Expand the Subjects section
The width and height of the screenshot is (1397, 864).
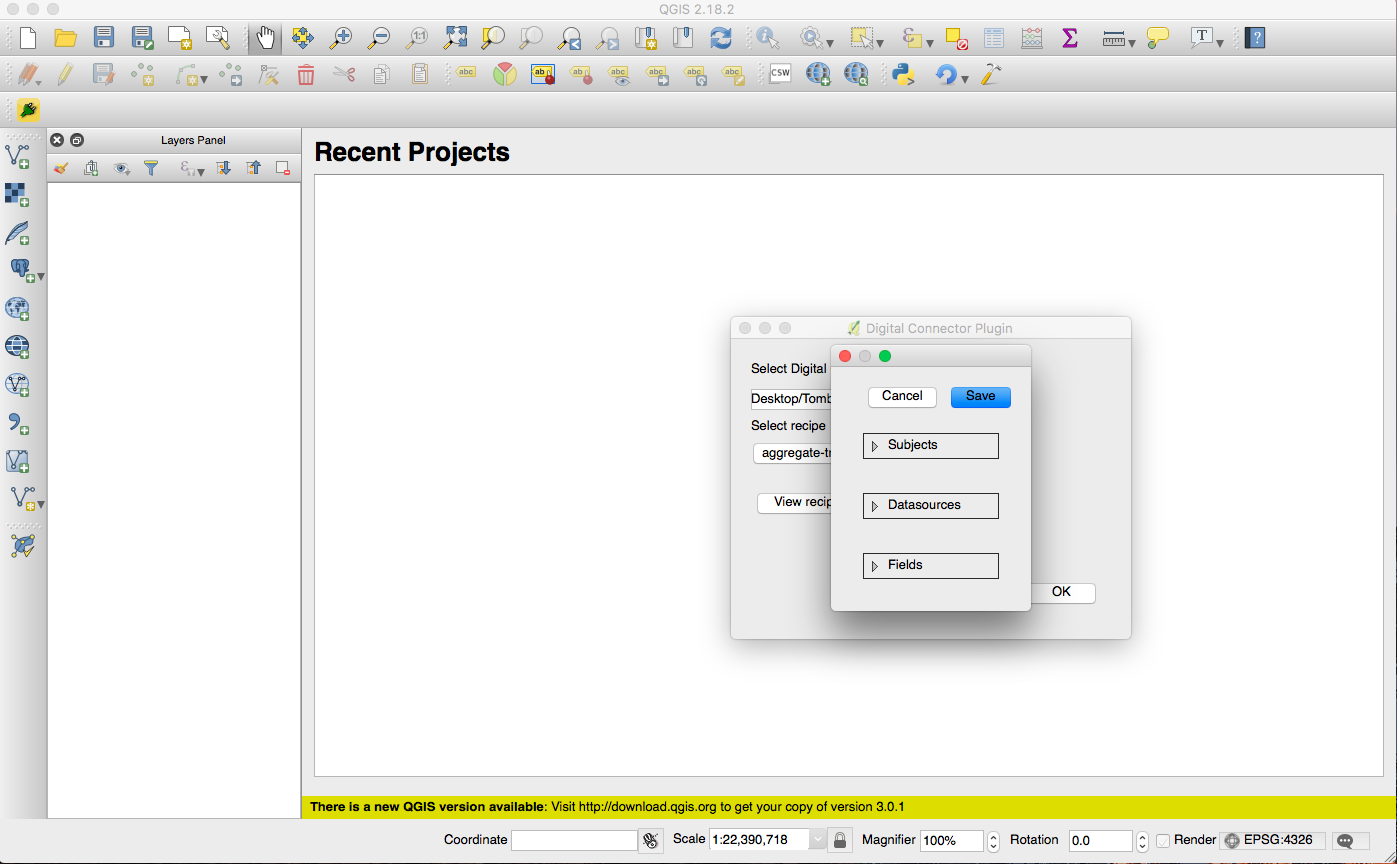[x=875, y=446]
